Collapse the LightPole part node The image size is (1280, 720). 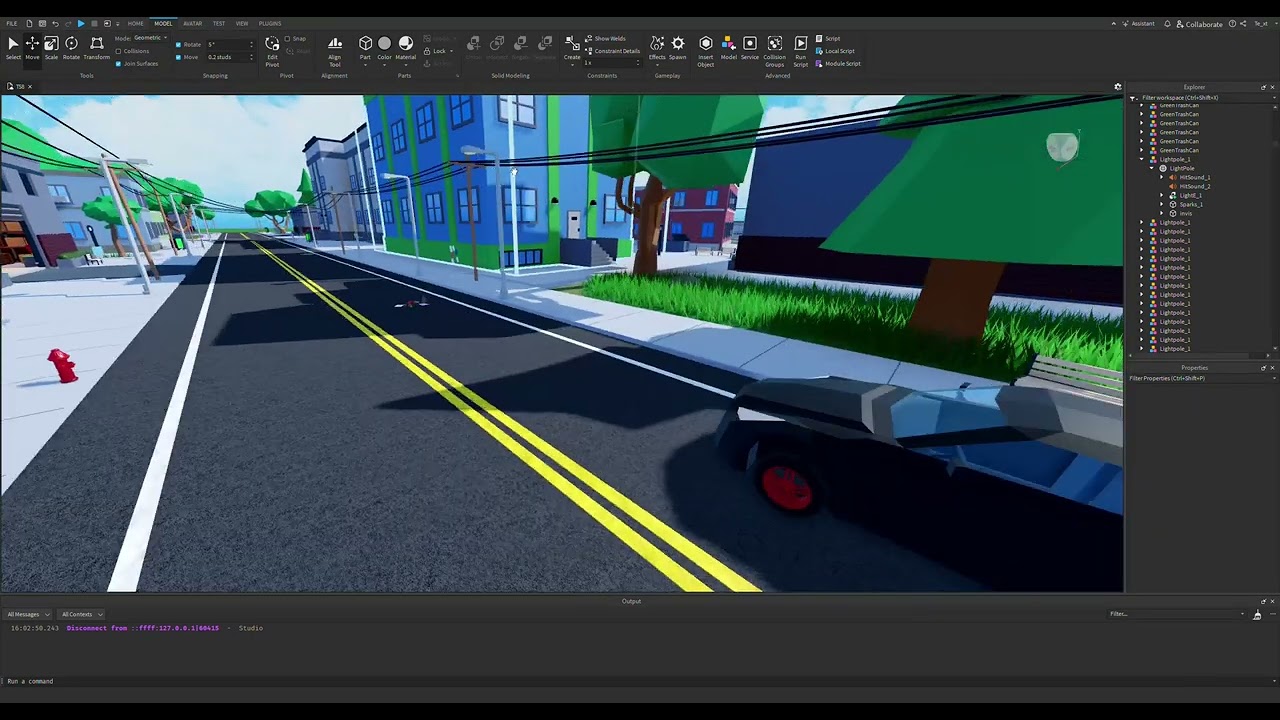coord(1152,168)
